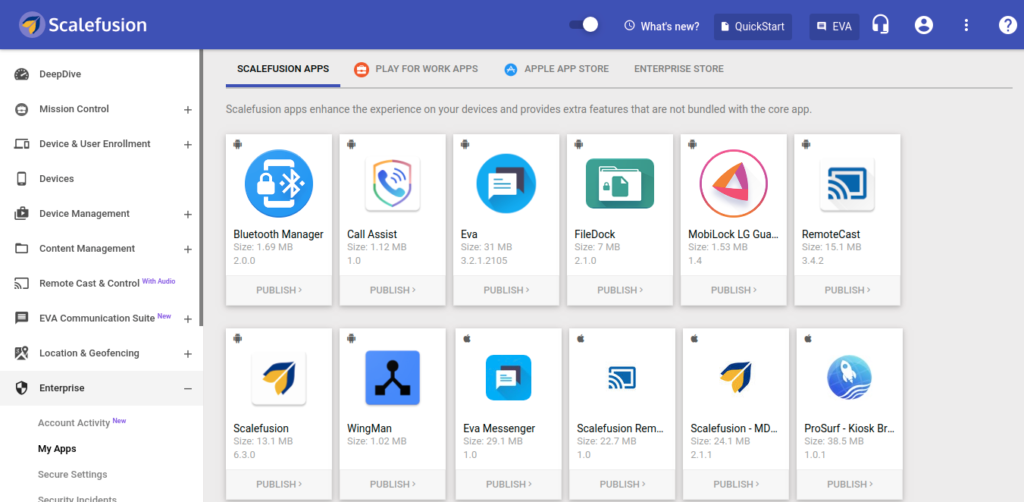The height and width of the screenshot is (502, 1024).
Task: Click the Enterprise shield icon
Action: tap(22, 388)
